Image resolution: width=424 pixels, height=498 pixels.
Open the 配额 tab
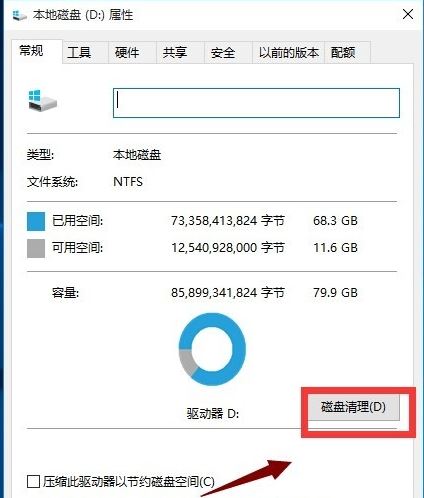coord(347,52)
